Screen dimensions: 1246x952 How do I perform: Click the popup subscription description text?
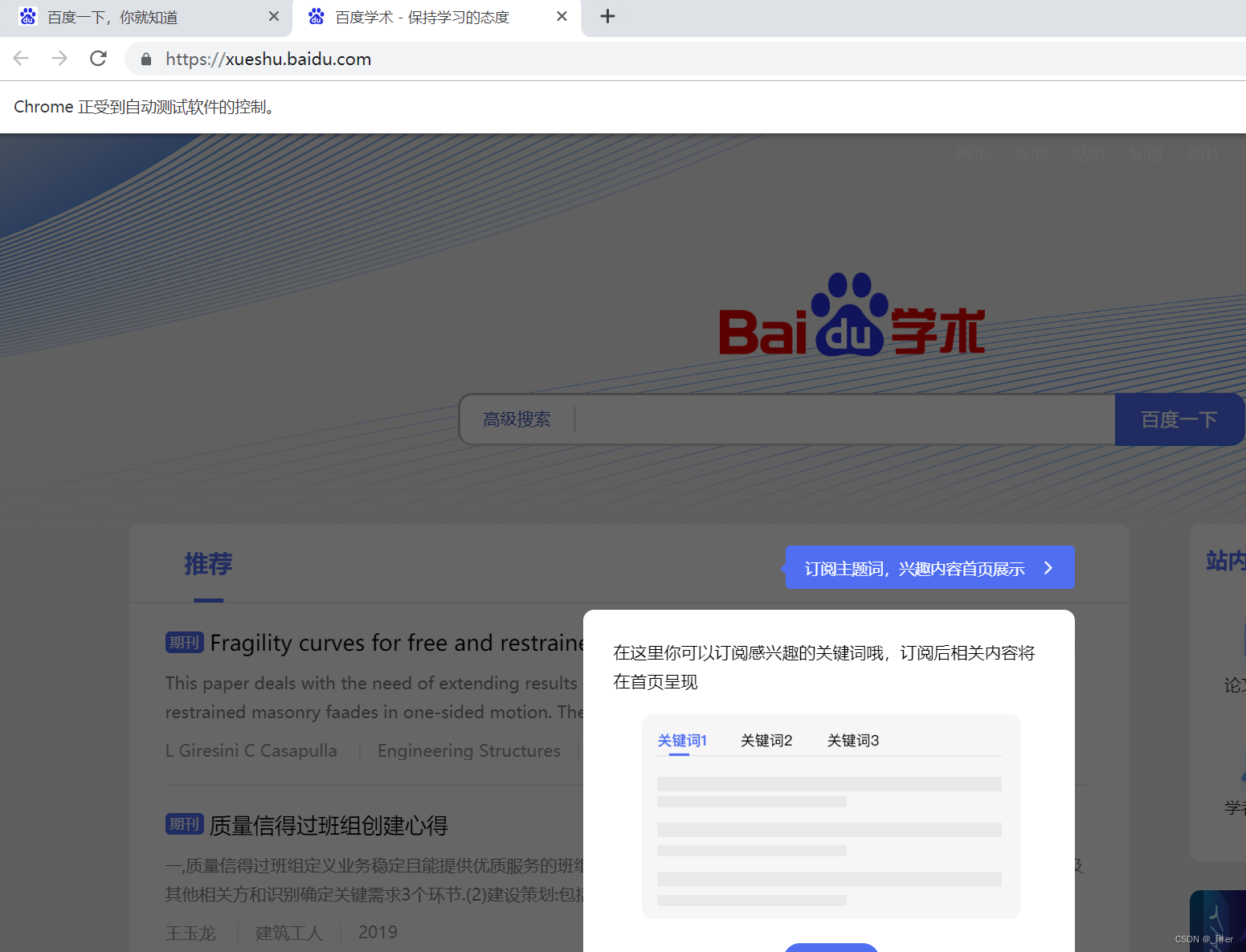(x=824, y=668)
